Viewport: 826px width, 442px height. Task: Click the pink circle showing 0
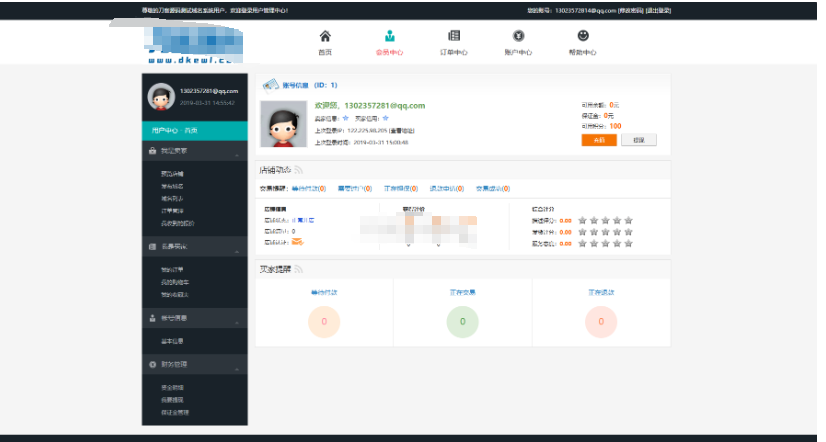point(601,322)
